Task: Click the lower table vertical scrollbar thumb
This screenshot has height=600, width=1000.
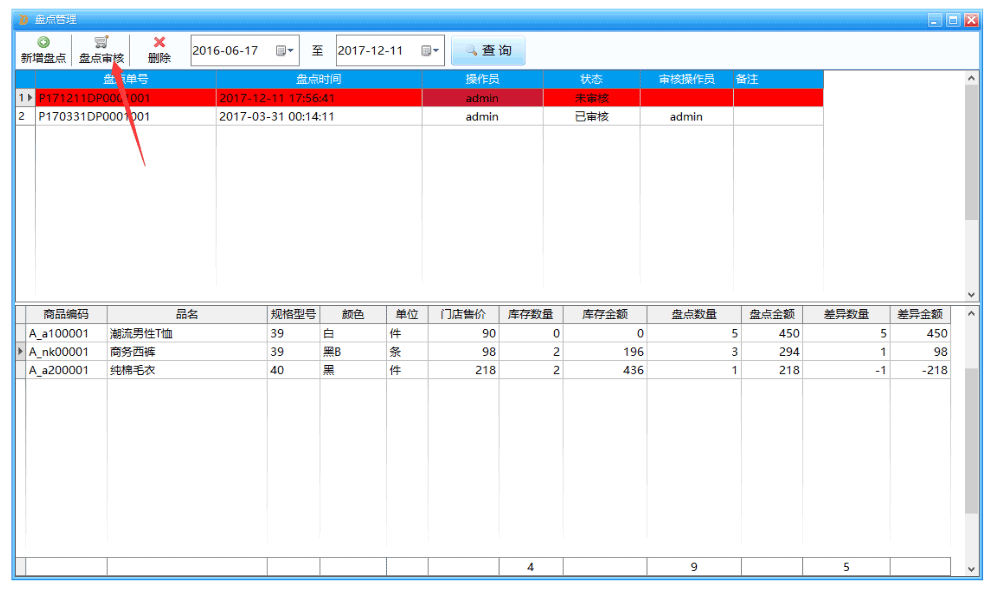Action: coord(971,441)
